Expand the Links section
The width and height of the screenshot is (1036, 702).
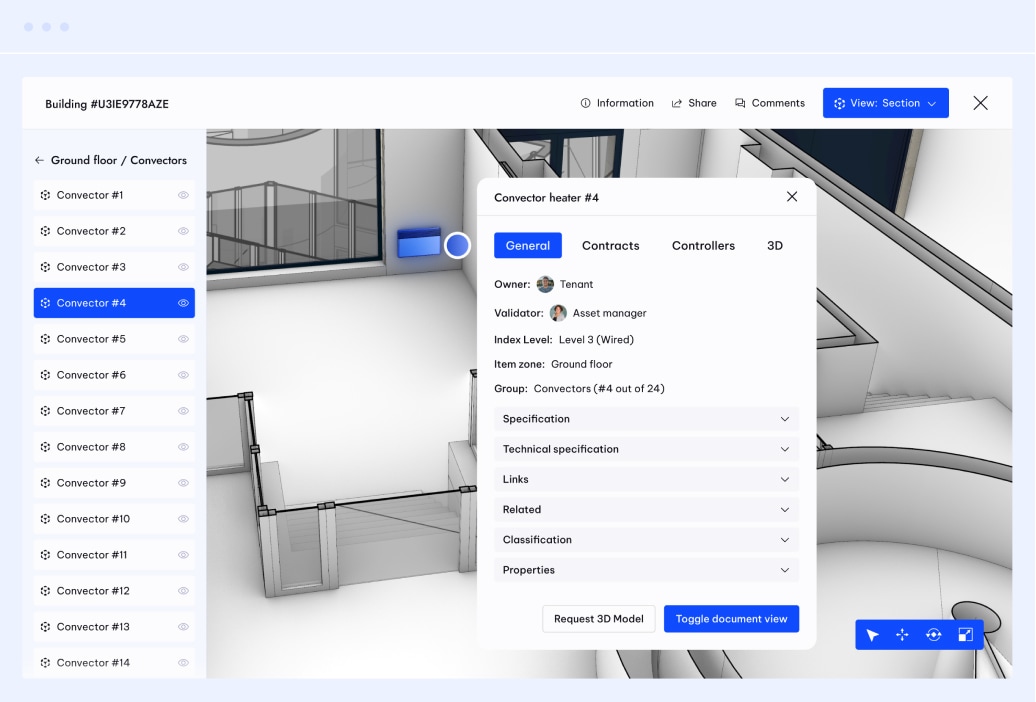coord(646,479)
